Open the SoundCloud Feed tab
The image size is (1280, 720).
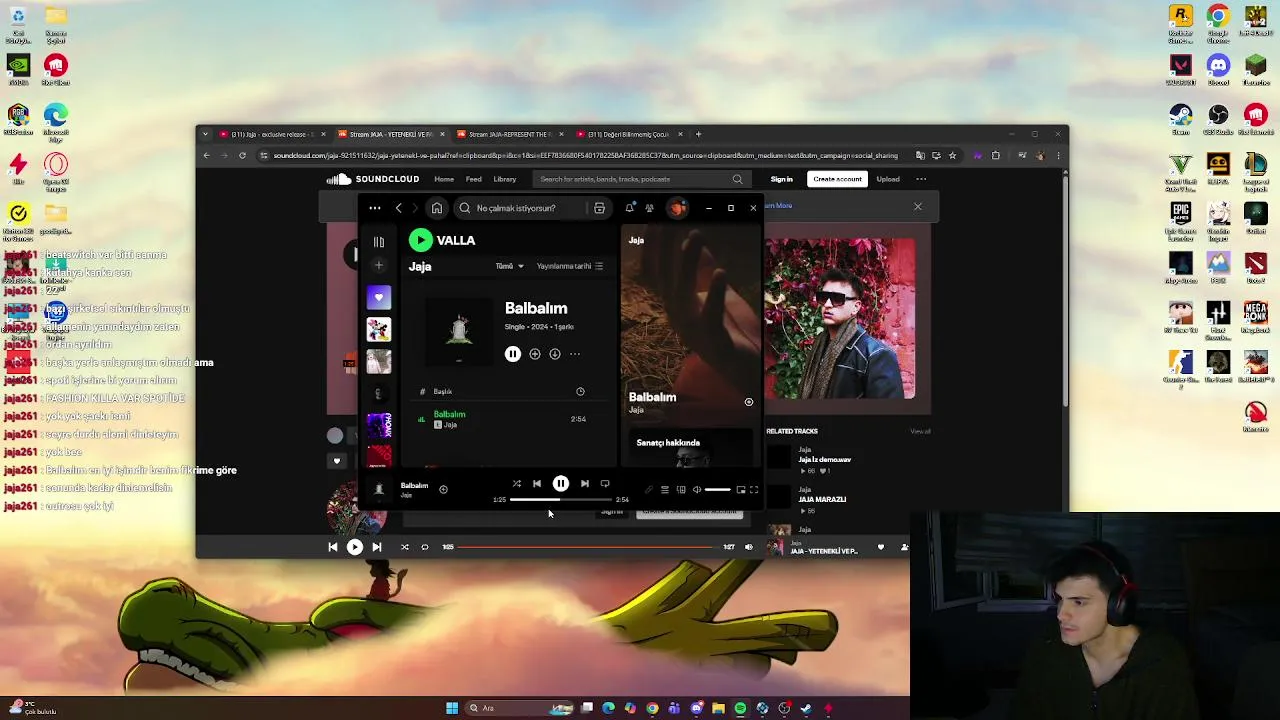point(474,179)
